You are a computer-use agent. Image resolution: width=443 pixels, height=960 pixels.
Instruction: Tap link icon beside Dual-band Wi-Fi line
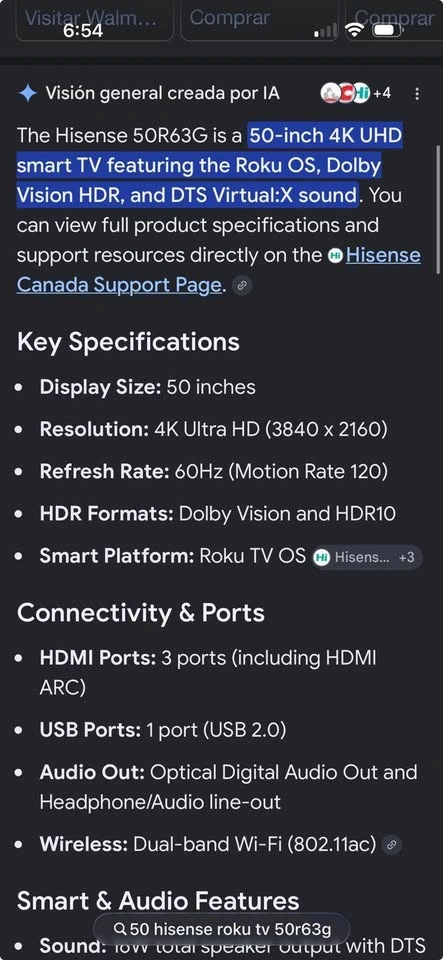(392, 845)
